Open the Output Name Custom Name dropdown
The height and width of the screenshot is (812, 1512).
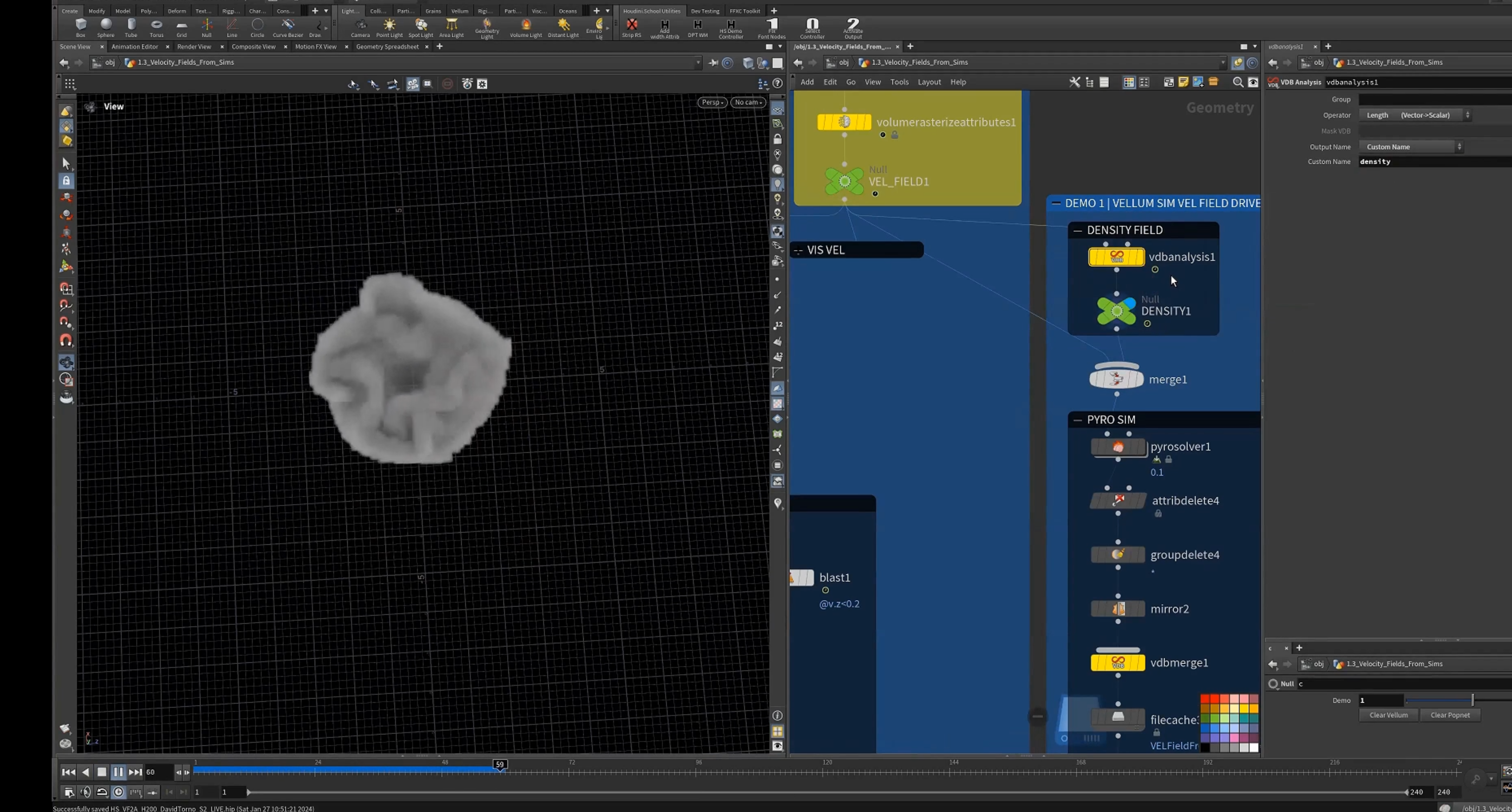(1412, 147)
